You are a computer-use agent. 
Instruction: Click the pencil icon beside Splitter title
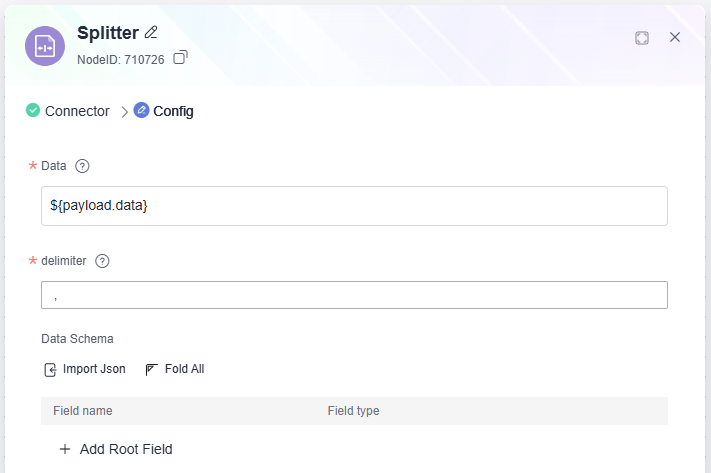(151, 32)
